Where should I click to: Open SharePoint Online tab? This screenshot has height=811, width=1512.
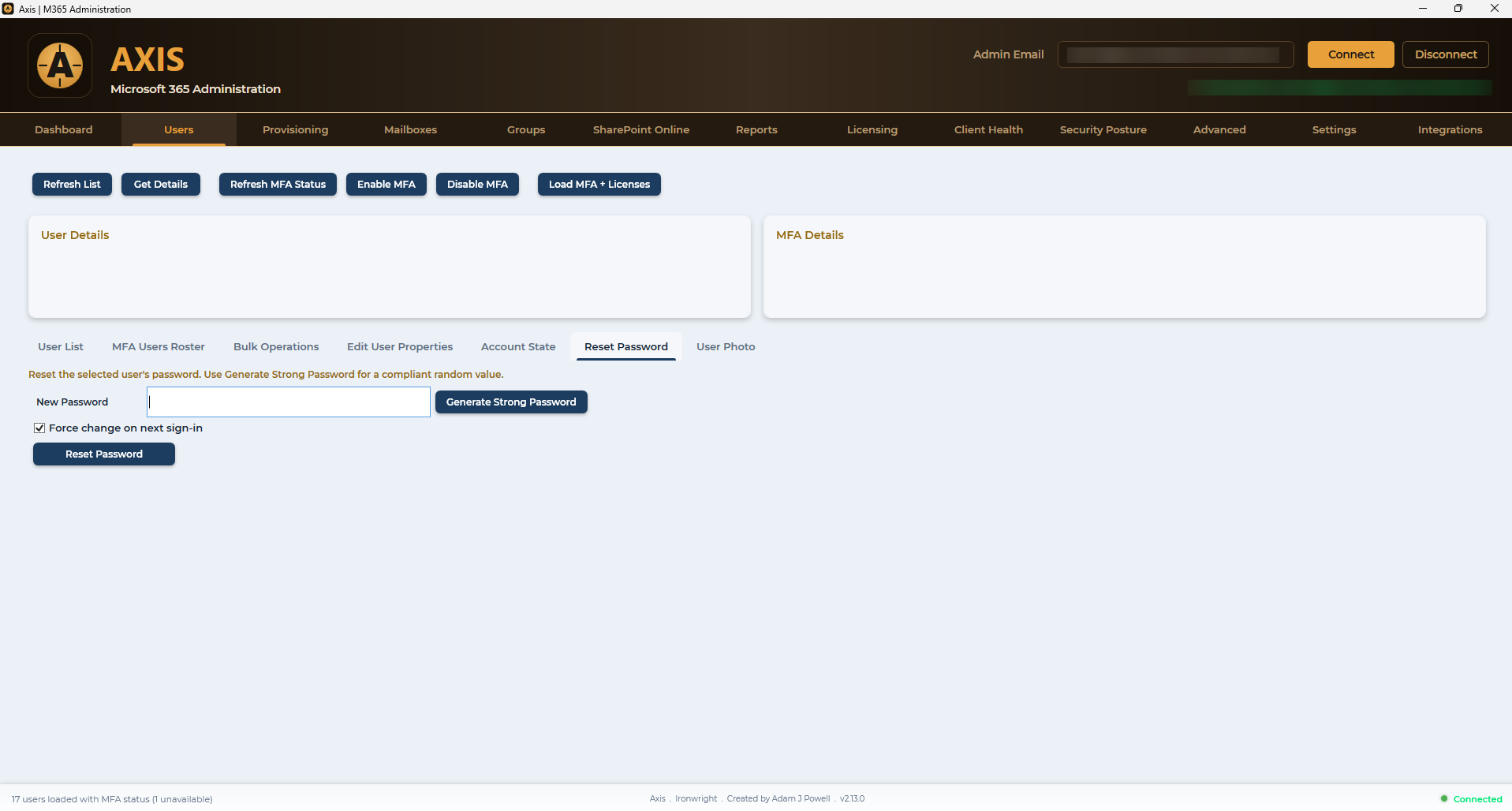(641, 129)
